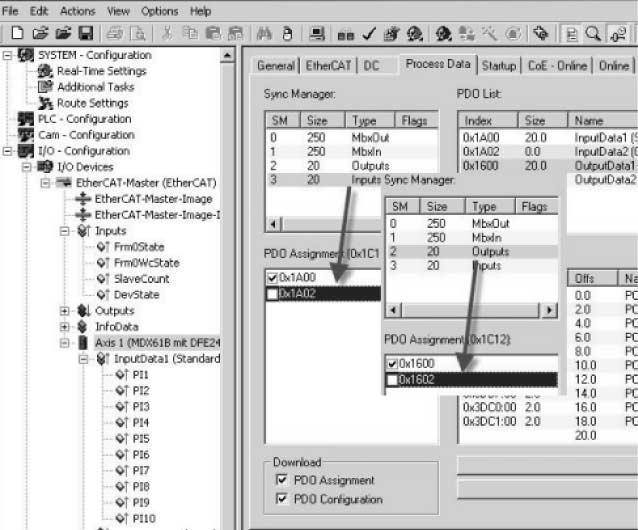Click the PLC - Configuration icon
This screenshot has height=530, width=638.
pos(26,119)
